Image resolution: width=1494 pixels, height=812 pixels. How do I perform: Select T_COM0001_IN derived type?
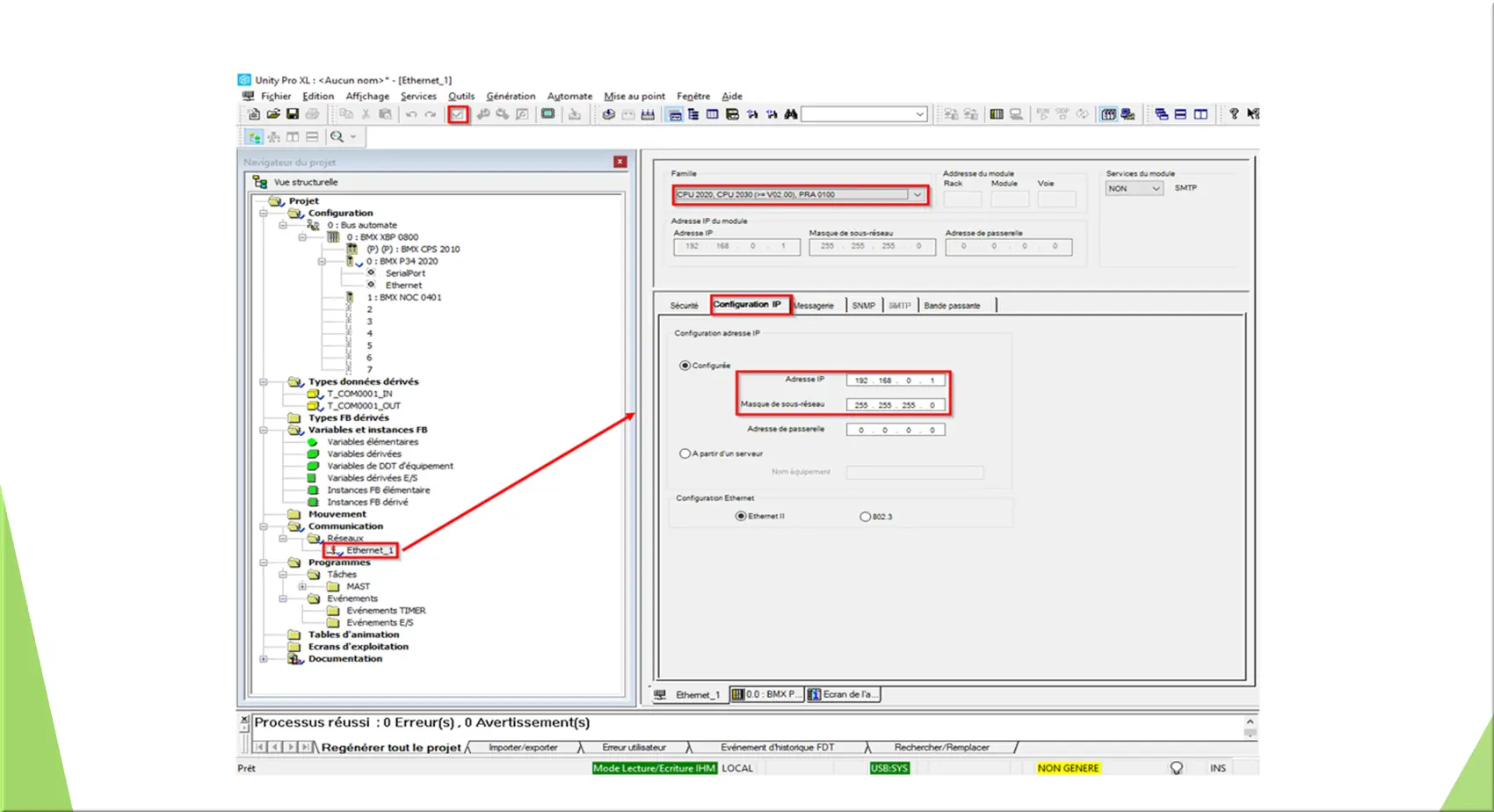point(359,395)
